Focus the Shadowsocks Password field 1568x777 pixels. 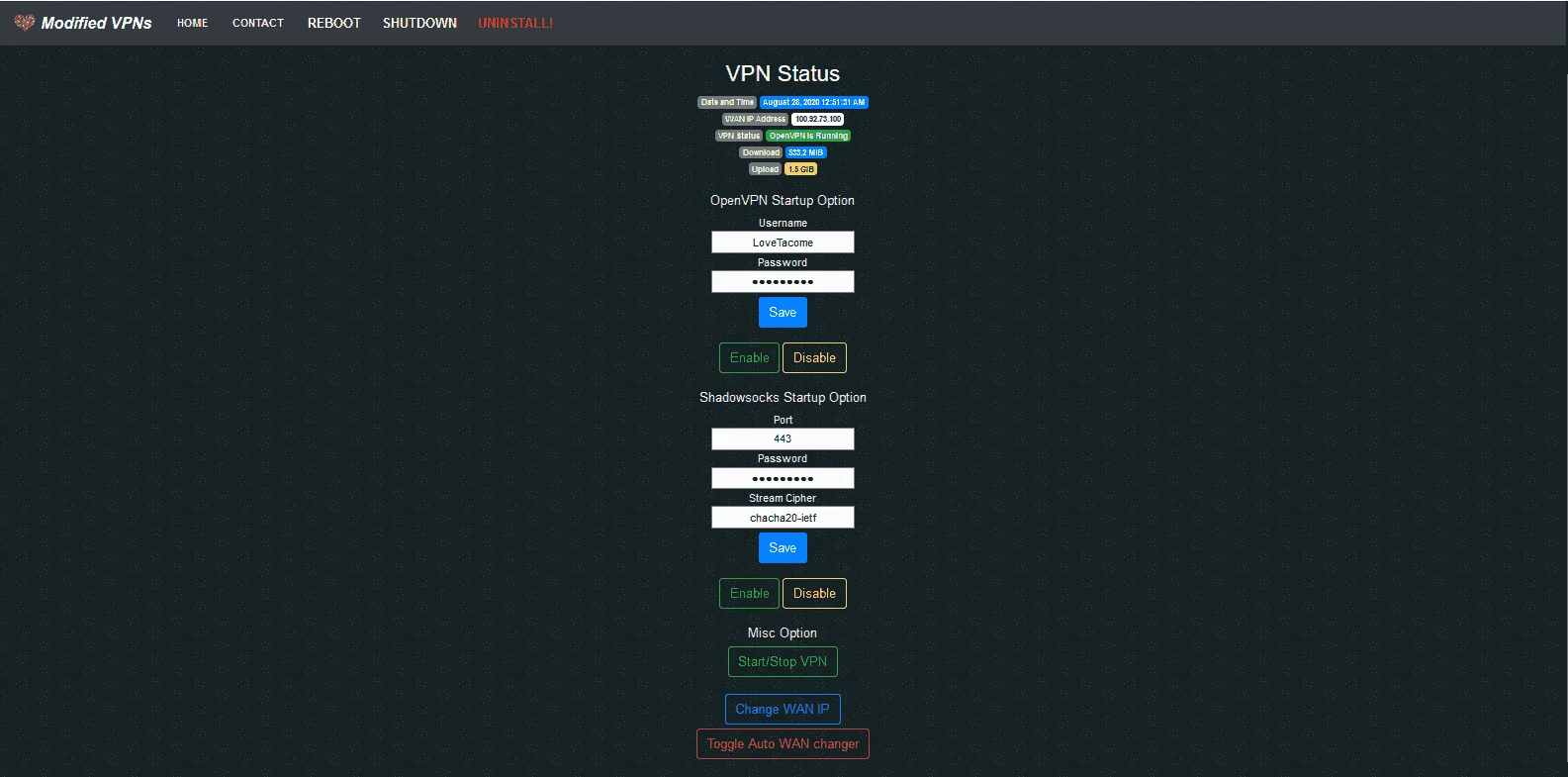click(x=783, y=478)
